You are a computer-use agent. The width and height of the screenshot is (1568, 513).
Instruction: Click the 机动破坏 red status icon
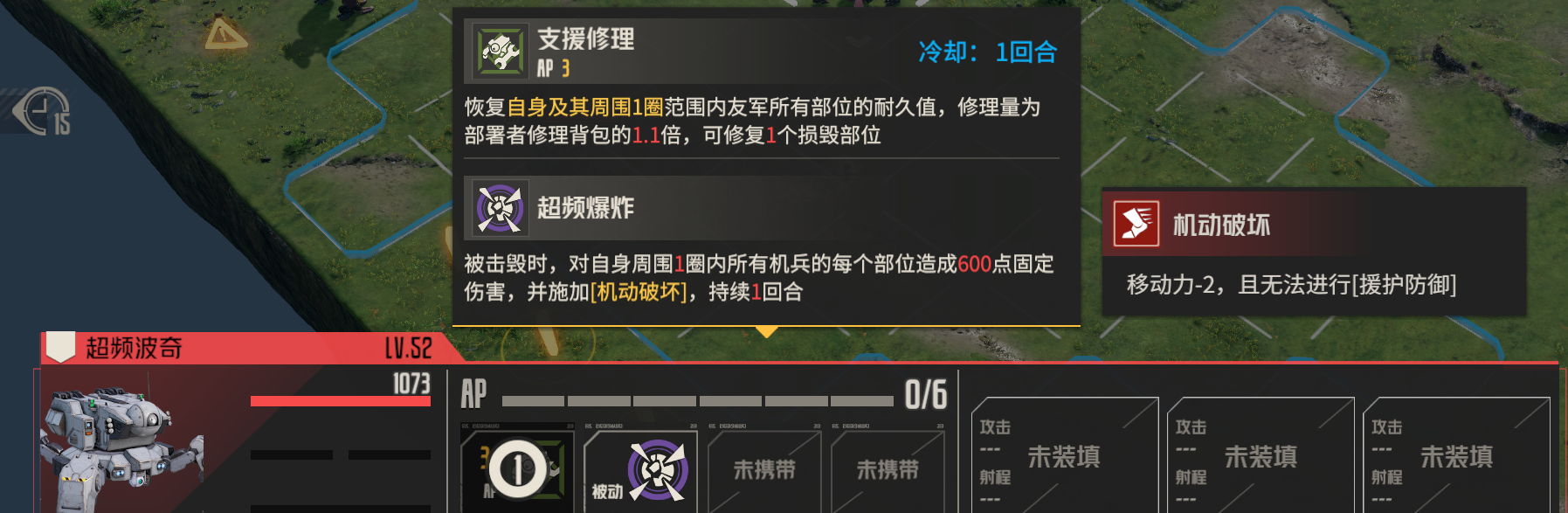pyautogui.click(x=1136, y=224)
